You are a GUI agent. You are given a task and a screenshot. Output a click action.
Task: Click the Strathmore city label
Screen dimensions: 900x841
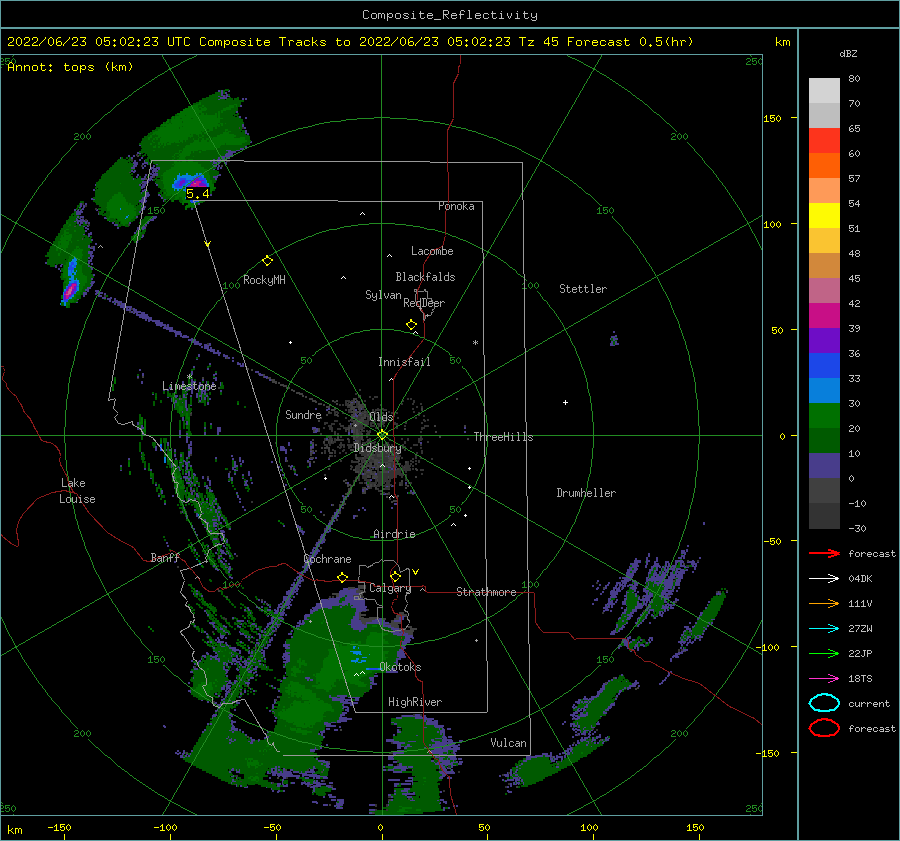[x=486, y=592]
